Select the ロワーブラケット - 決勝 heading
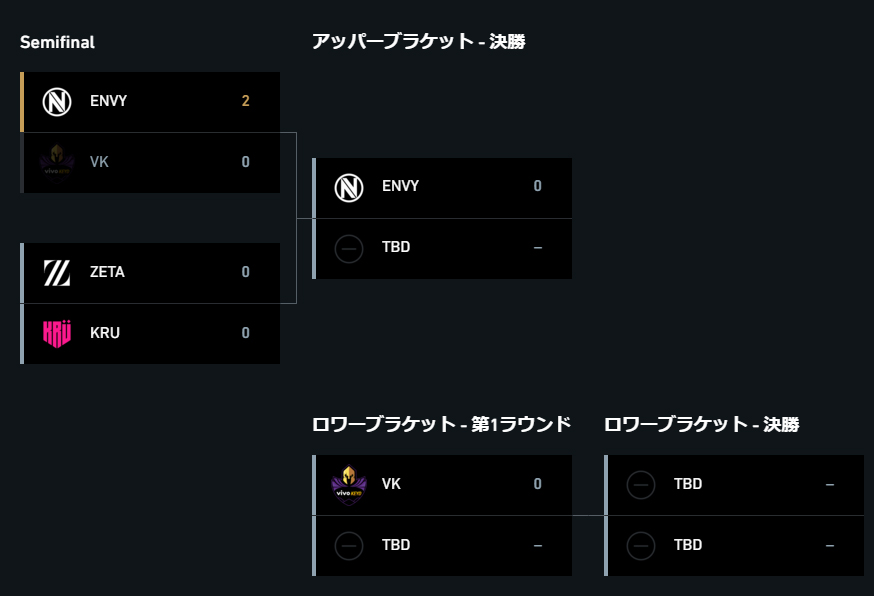Viewport: 874px width, 596px height. tap(702, 424)
